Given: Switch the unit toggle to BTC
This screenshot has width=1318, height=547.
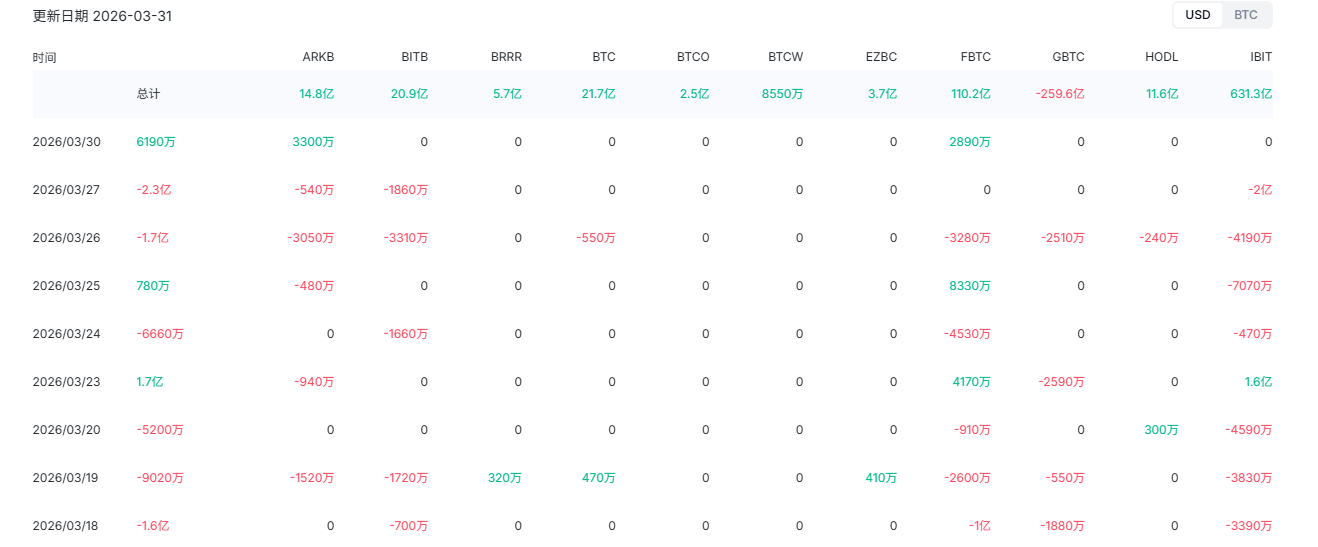Looking at the screenshot, I should point(1245,15).
